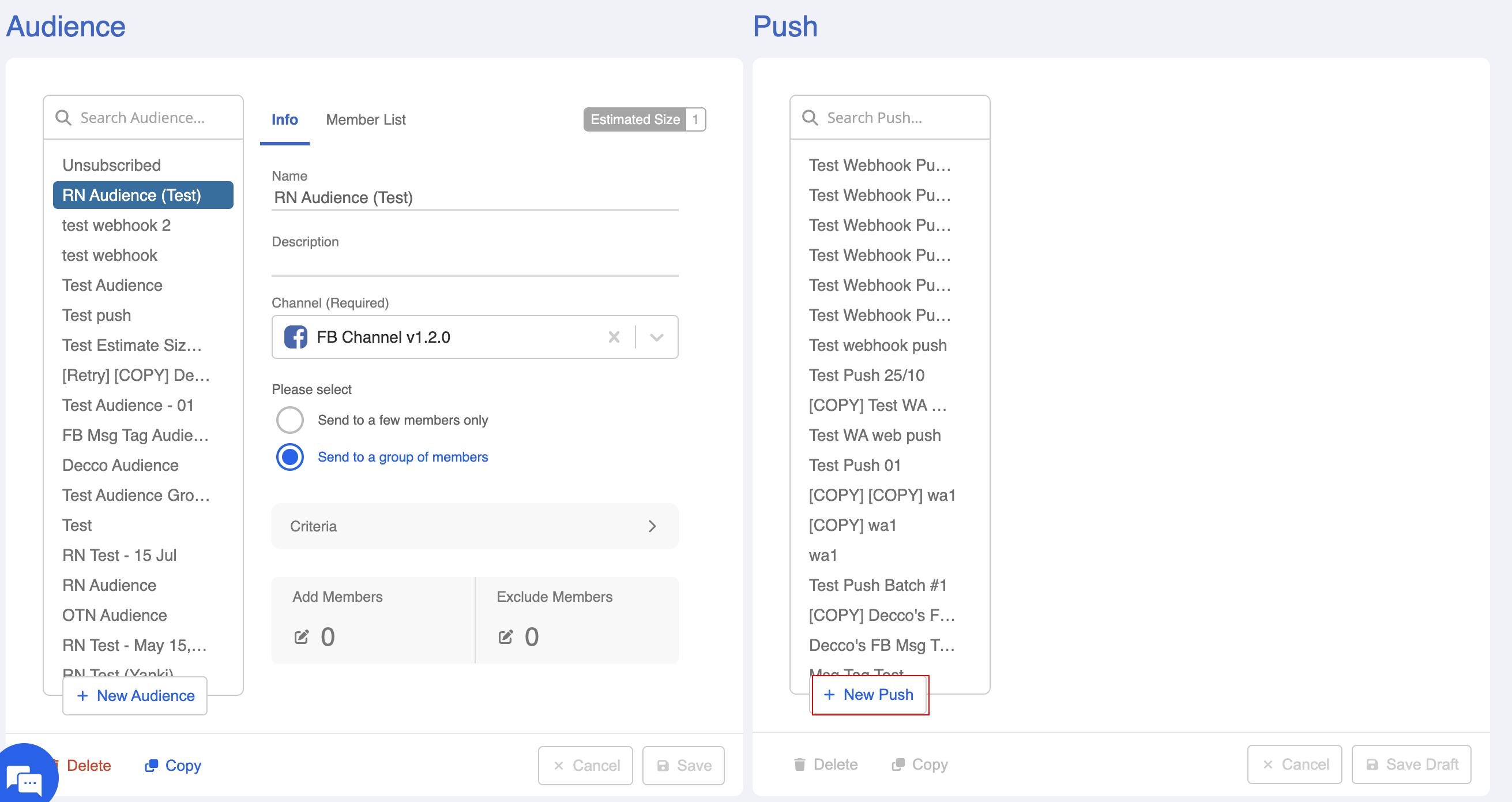
Task: Select Decco Audience in audience list
Action: 121,465
